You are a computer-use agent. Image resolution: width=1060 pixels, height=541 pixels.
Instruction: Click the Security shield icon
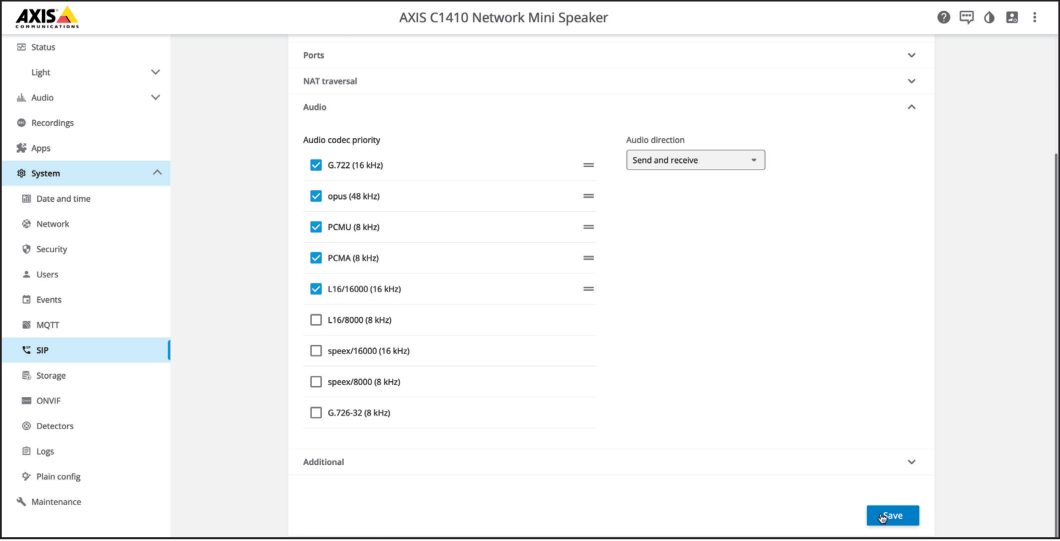point(26,249)
